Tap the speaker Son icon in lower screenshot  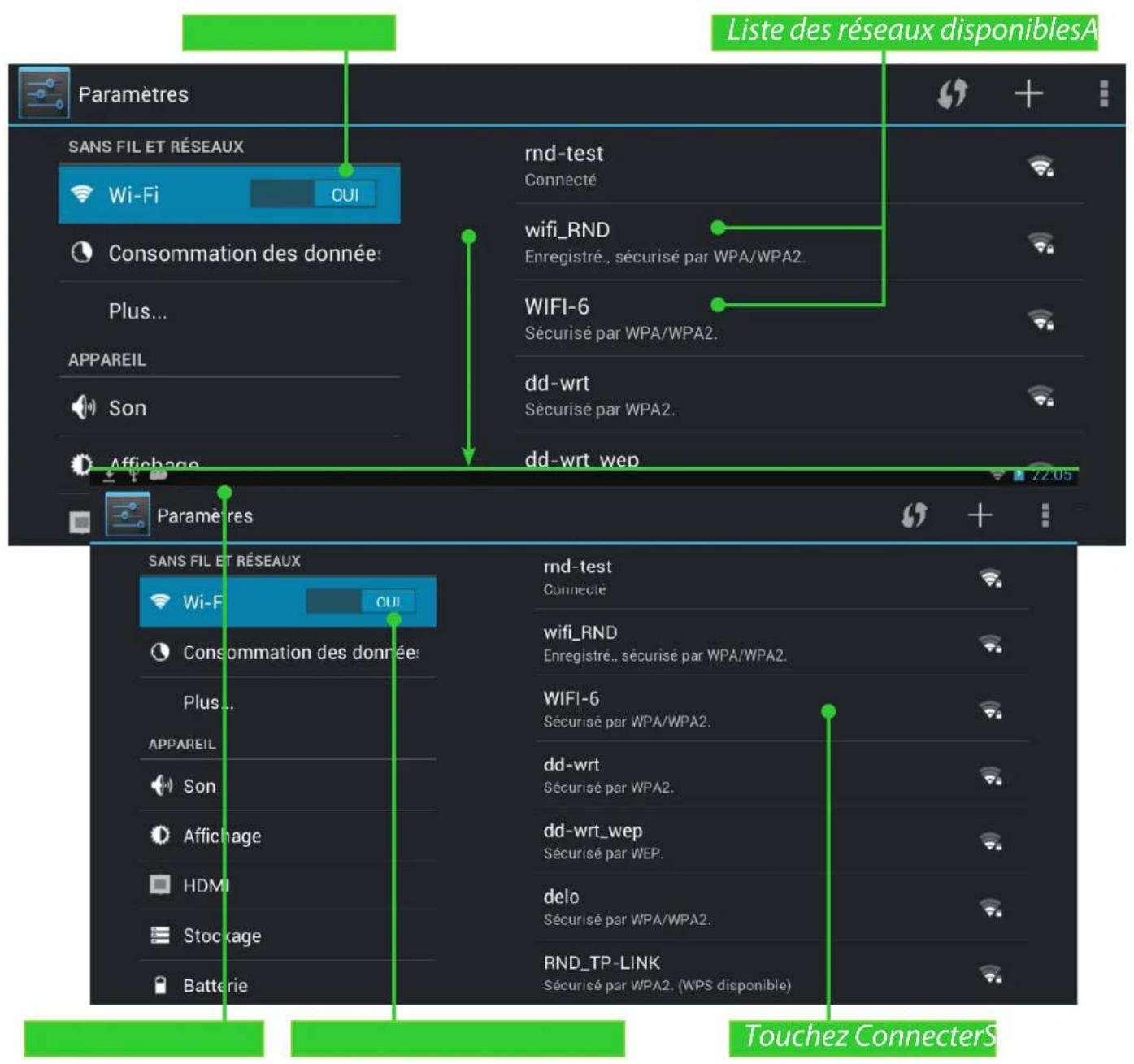[161, 785]
